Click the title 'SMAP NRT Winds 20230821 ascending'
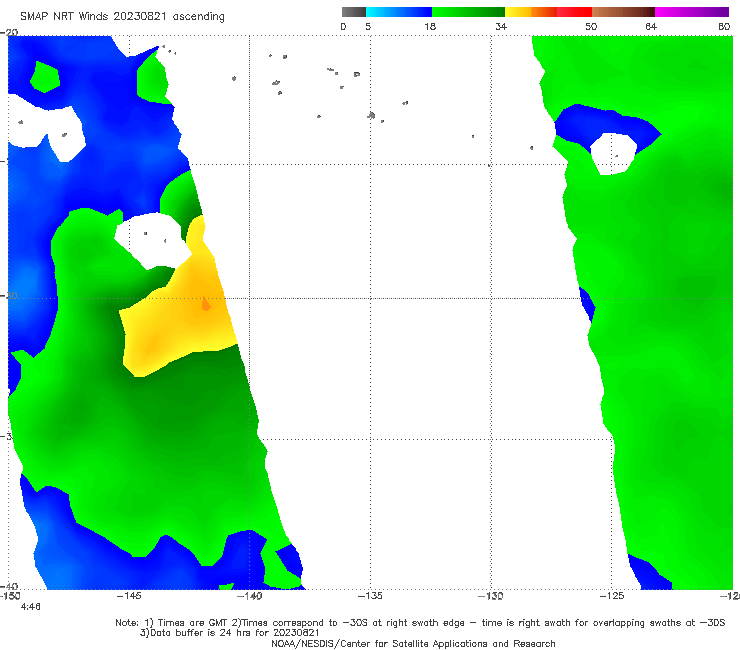 pos(122,17)
